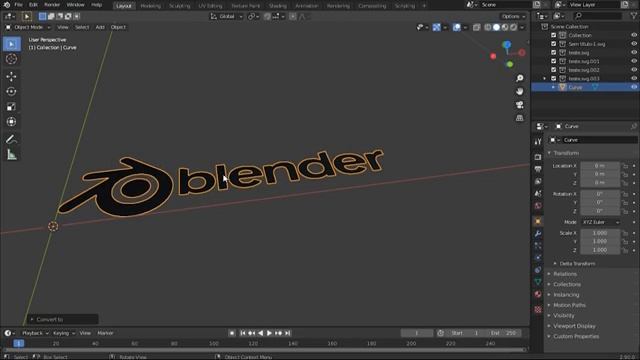Select the Annotate pencil tool
Viewport: 640px width, 360px height.
coord(11,139)
